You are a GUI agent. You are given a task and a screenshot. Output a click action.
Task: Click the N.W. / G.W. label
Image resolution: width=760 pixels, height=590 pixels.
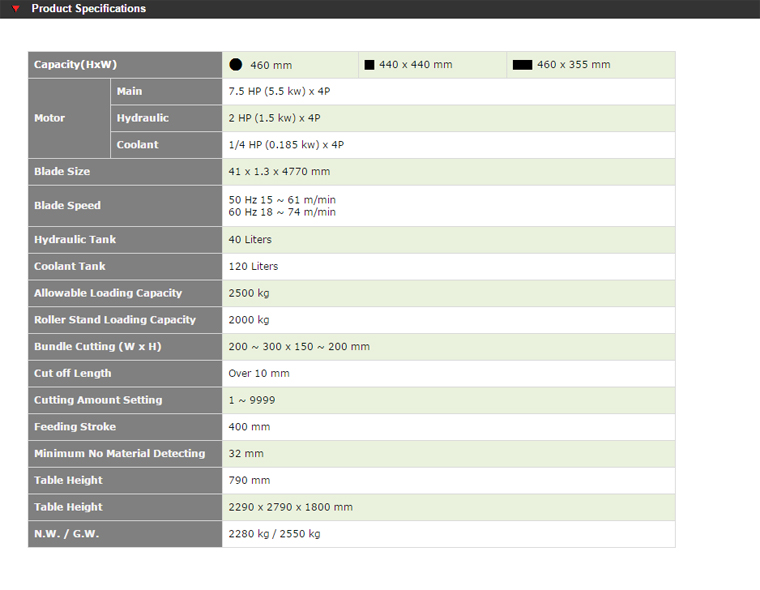pyautogui.click(x=66, y=534)
